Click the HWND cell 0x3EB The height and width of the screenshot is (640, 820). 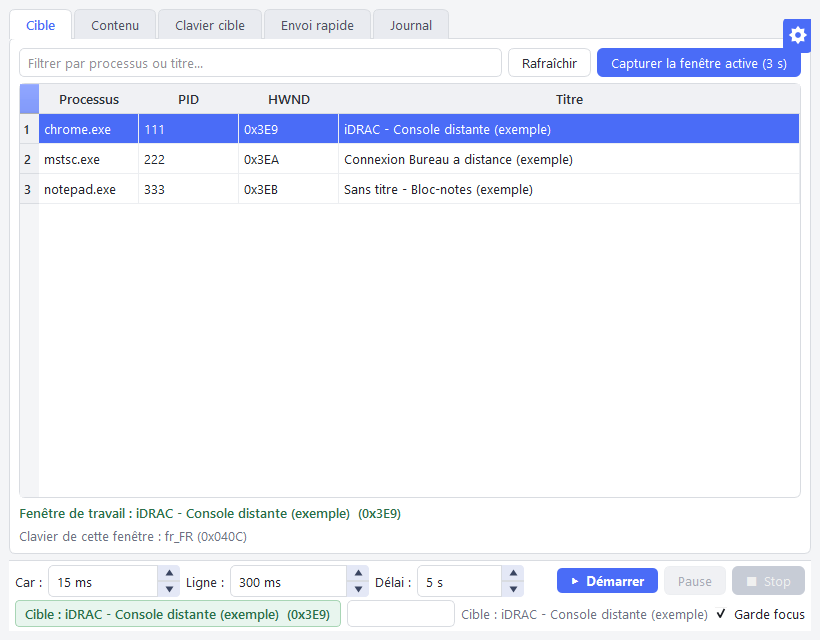coord(288,189)
